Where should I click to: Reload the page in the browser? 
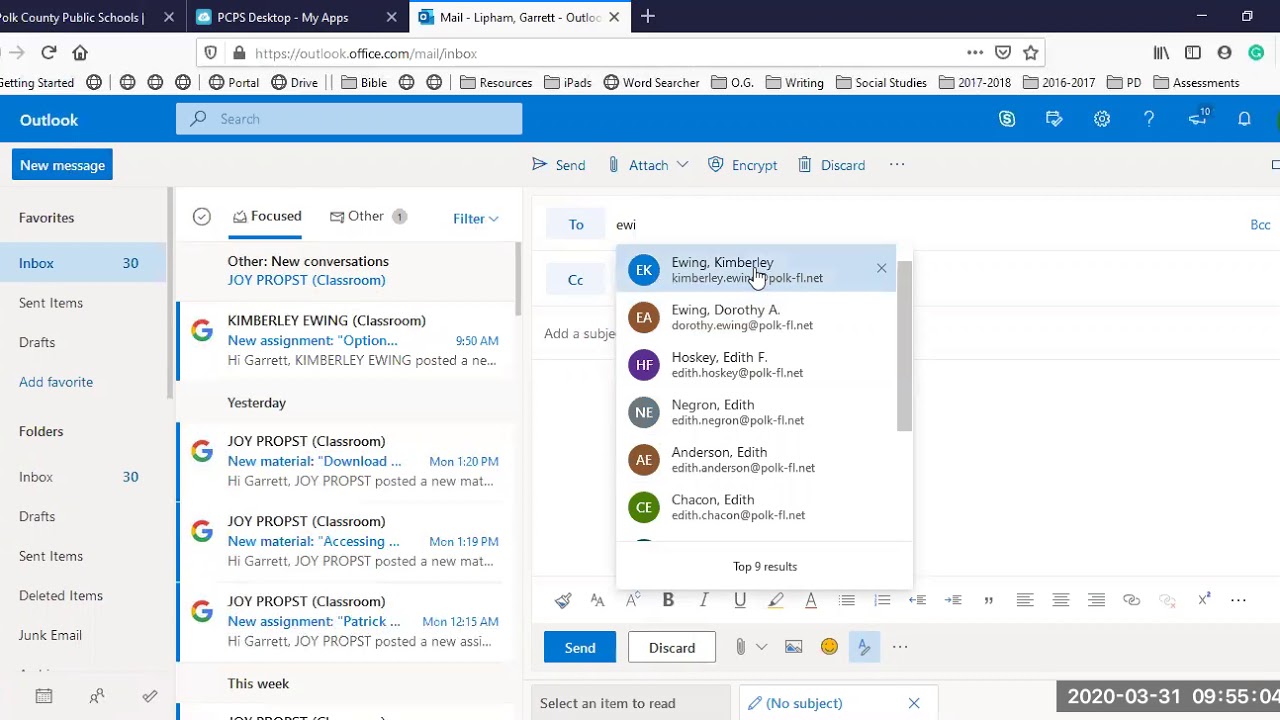coord(49,53)
